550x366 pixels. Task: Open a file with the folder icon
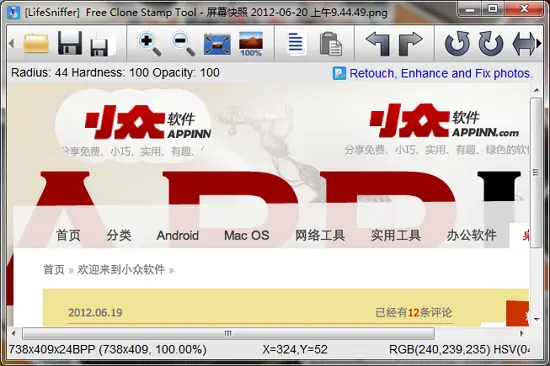pos(36,43)
